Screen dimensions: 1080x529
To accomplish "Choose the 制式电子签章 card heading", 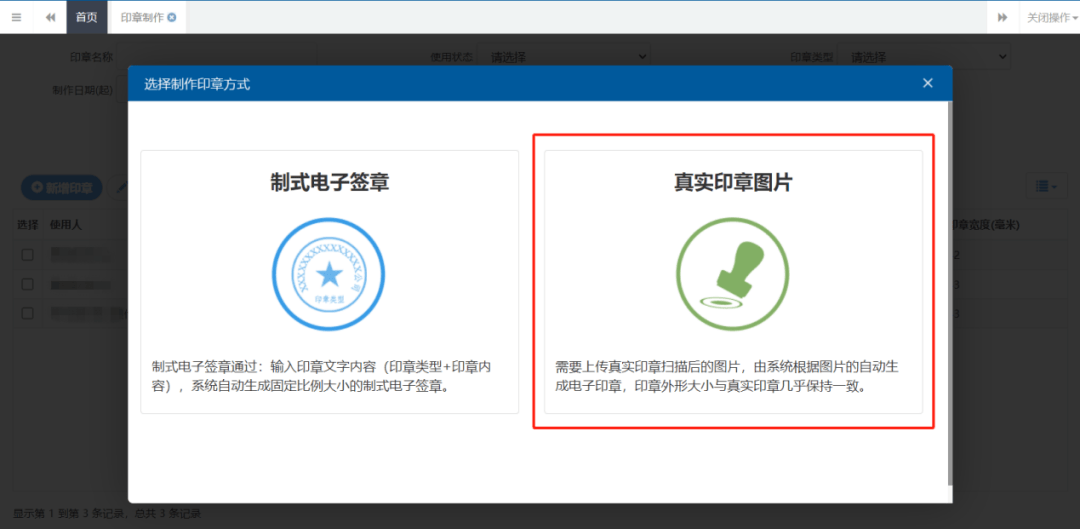I will pos(329,183).
